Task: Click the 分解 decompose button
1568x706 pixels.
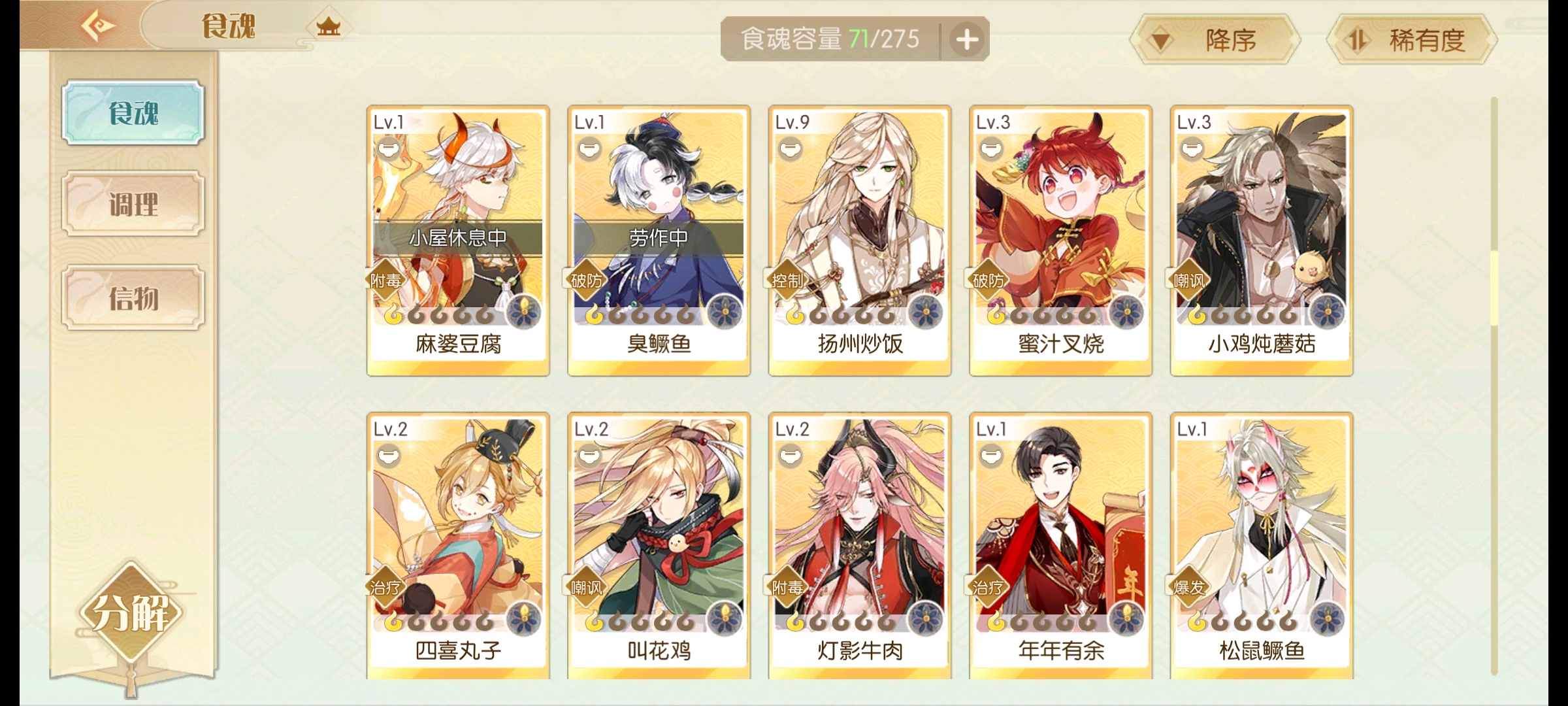Action: pyautogui.click(x=131, y=613)
